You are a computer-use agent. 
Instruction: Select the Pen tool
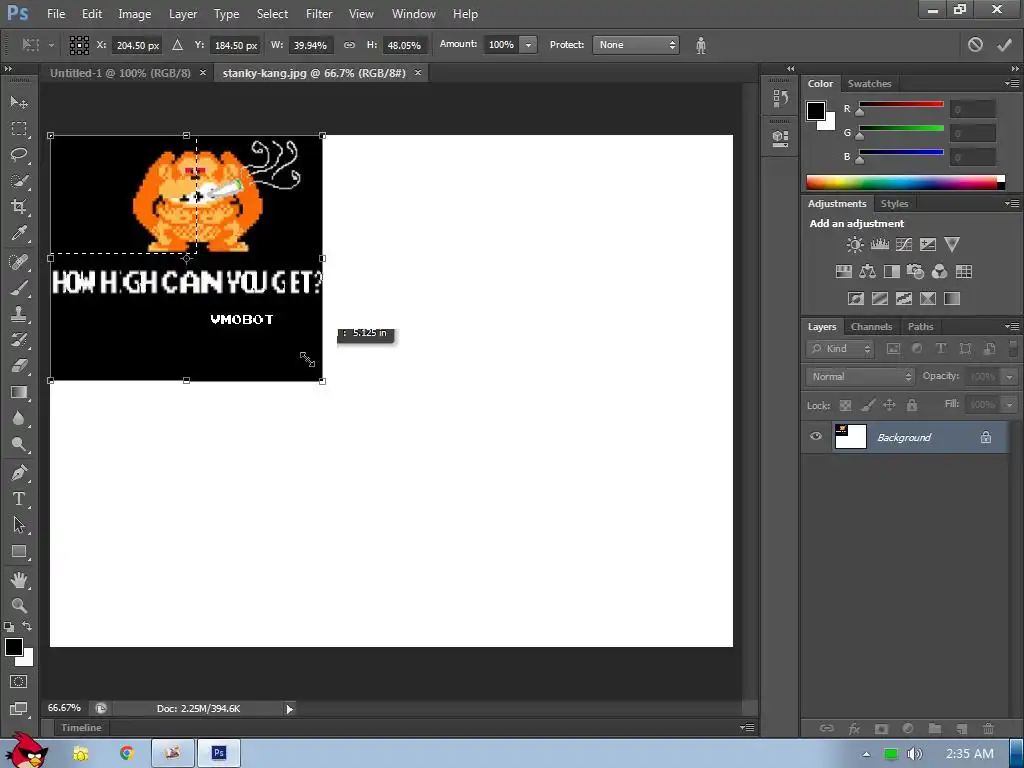point(19,473)
